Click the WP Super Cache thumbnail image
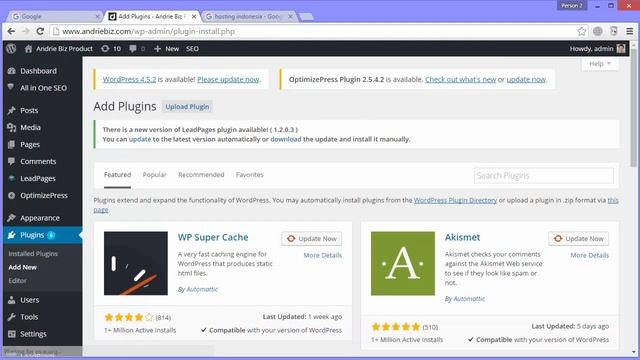The image size is (640, 360). (136, 263)
